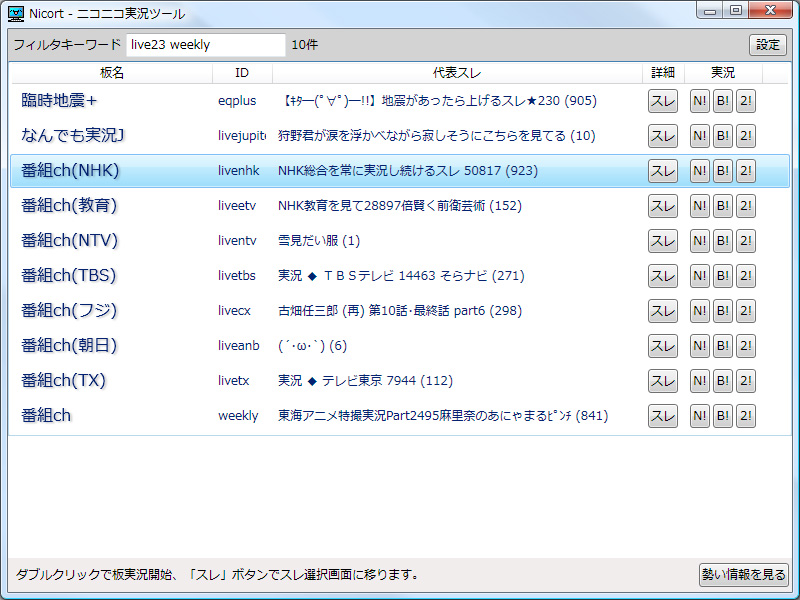Click 2! button in weekly row

click(746, 416)
